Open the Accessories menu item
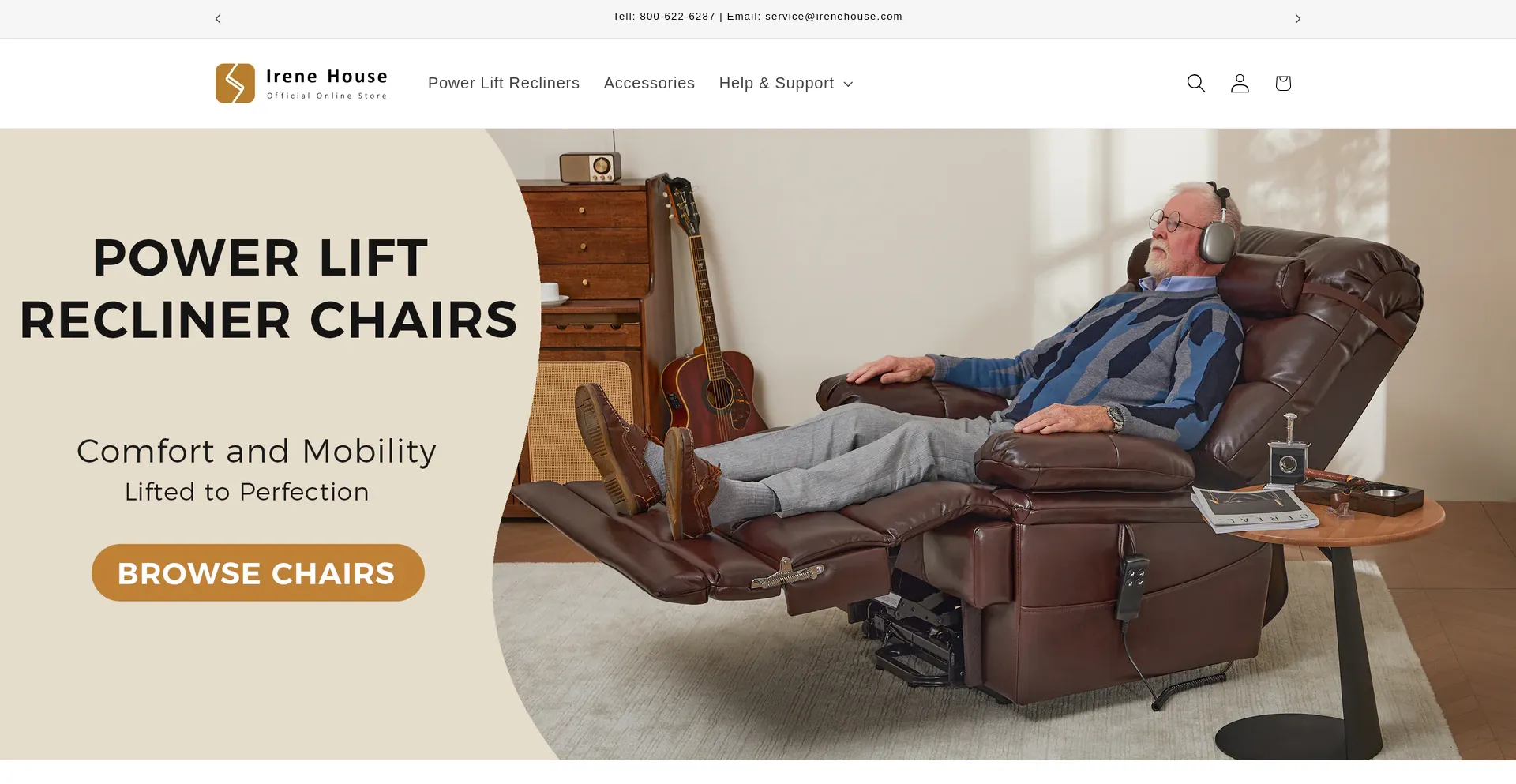The height and width of the screenshot is (784, 1516). tap(649, 83)
